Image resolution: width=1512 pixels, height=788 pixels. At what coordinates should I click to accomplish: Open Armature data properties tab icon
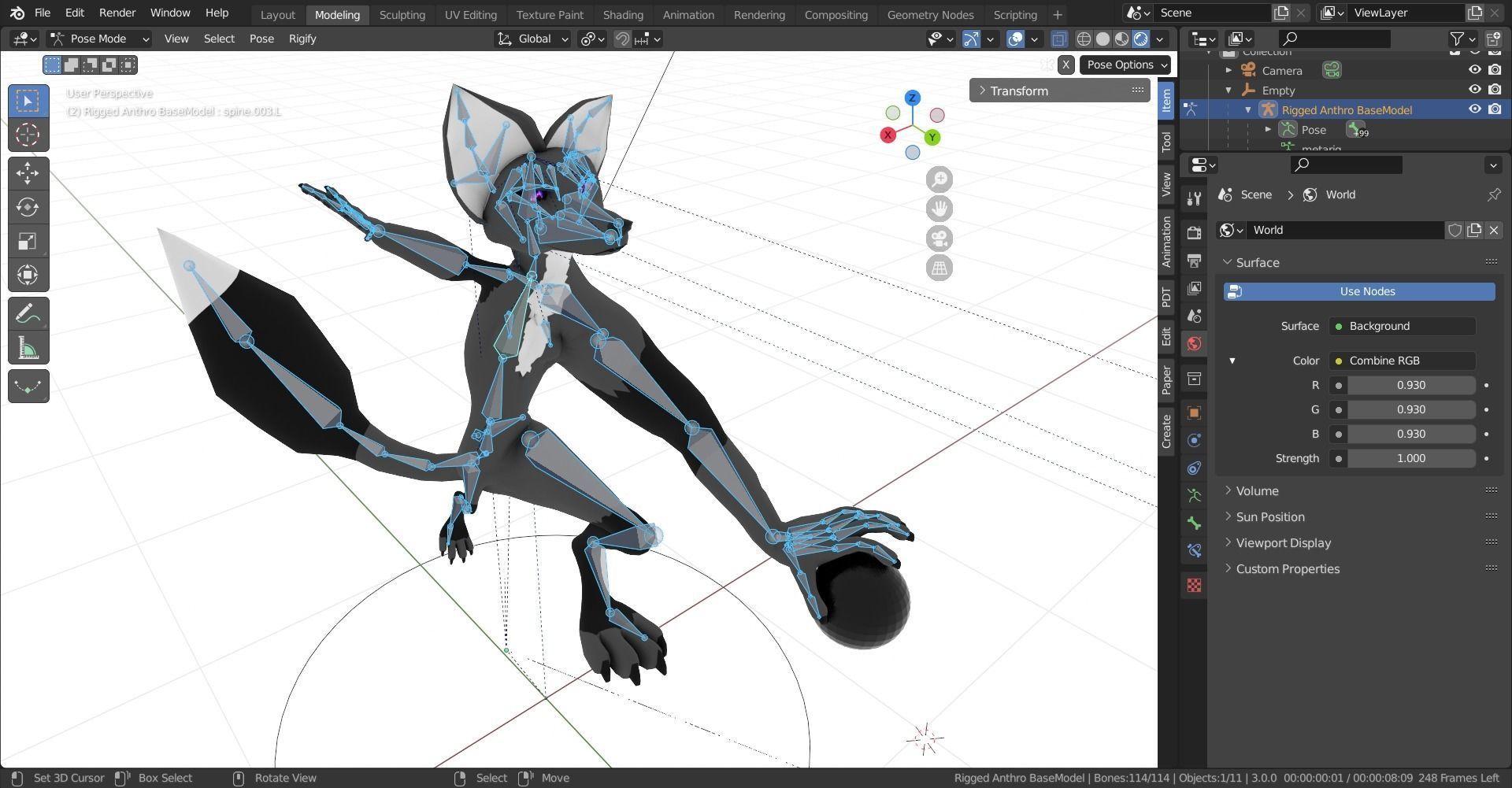(1194, 495)
